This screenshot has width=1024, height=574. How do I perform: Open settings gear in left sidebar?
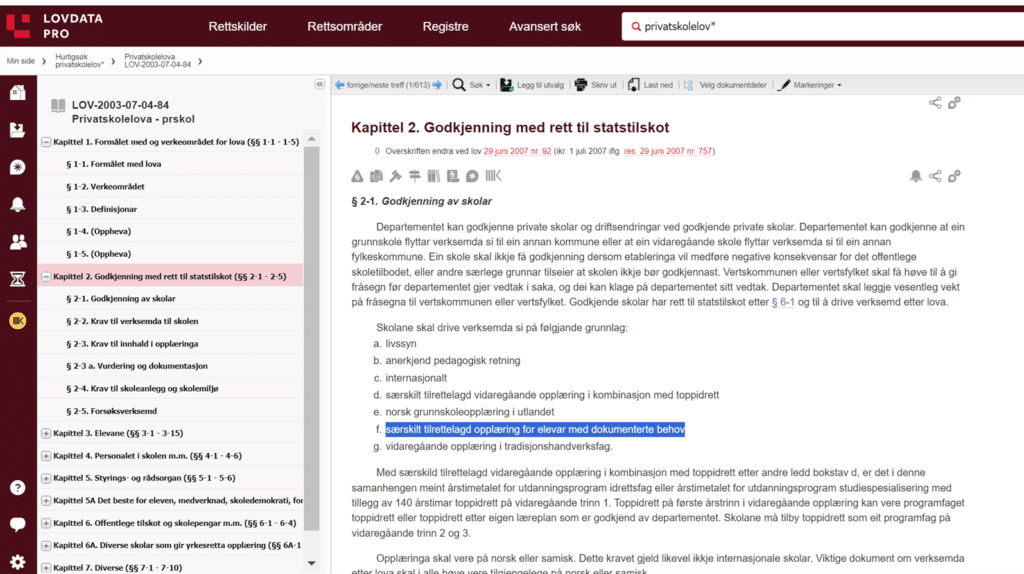click(18, 562)
